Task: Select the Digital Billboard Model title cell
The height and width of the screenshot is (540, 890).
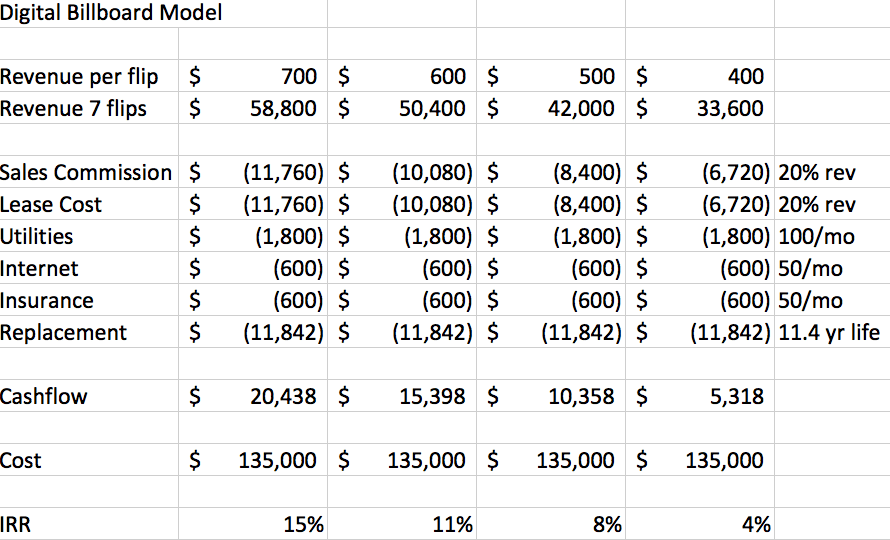Action: coord(111,13)
